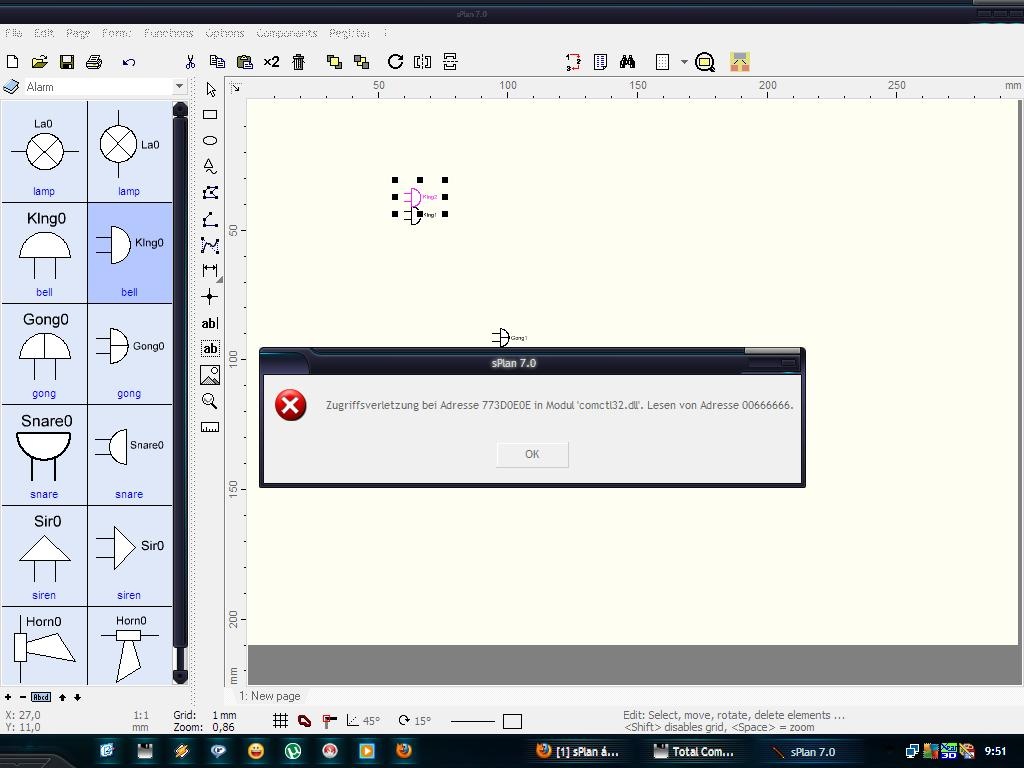Select the dimension tool
The height and width of the screenshot is (768, 1024).
click(210, 270)
